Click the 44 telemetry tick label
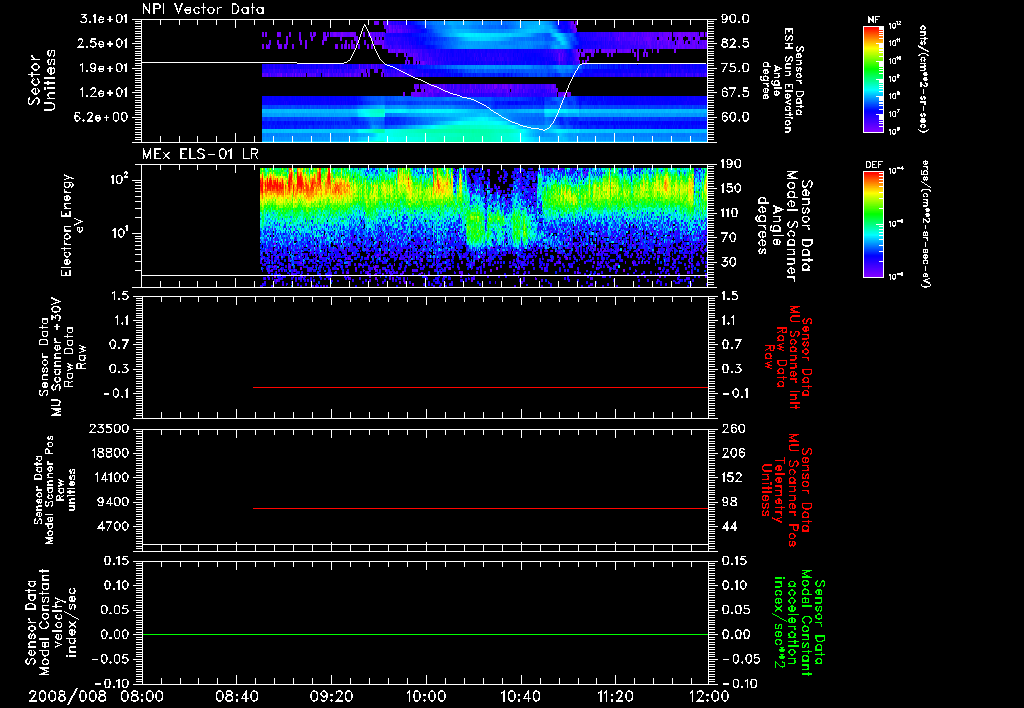The image size is (1024, 708). (728, 526)
